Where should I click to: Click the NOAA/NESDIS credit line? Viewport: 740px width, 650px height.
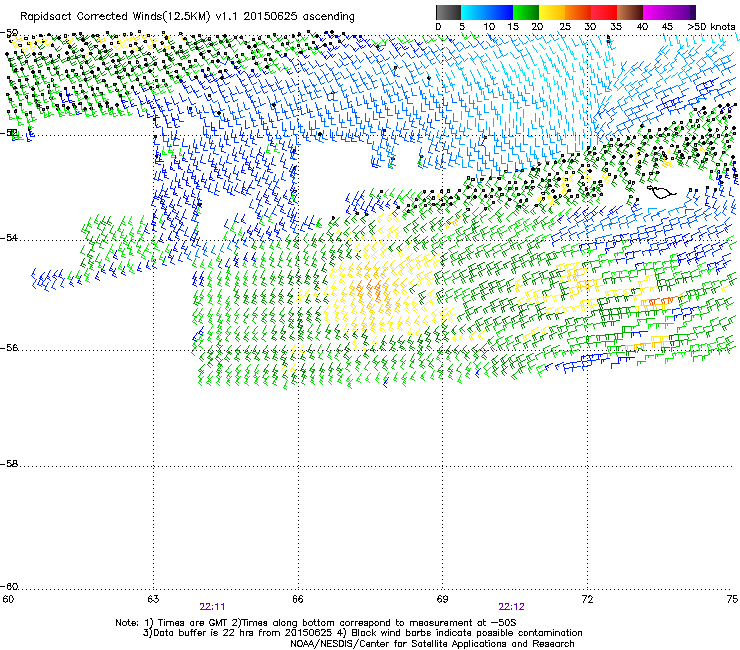(x=432, y=644)
